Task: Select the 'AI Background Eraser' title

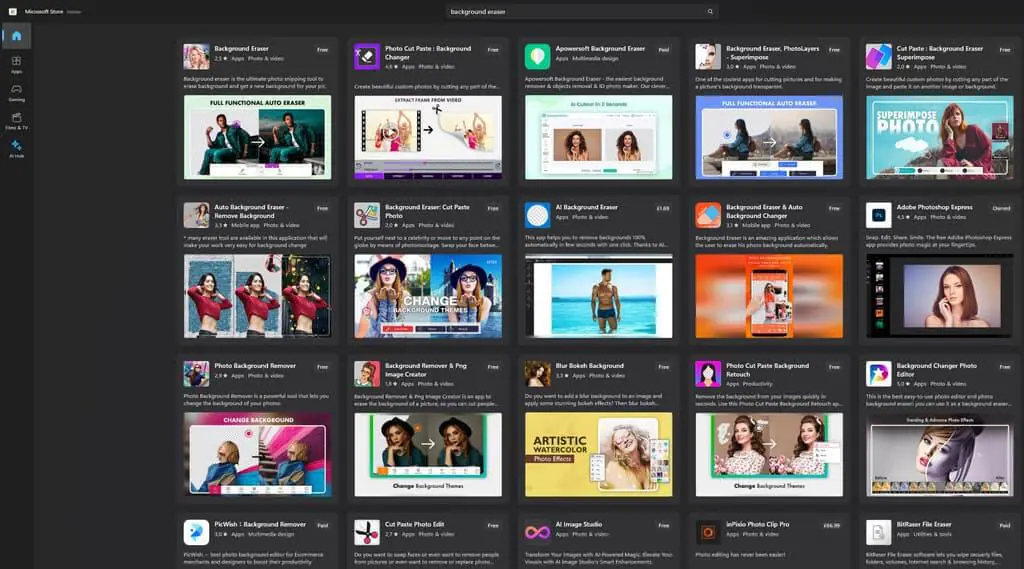Action: point(586,207)
